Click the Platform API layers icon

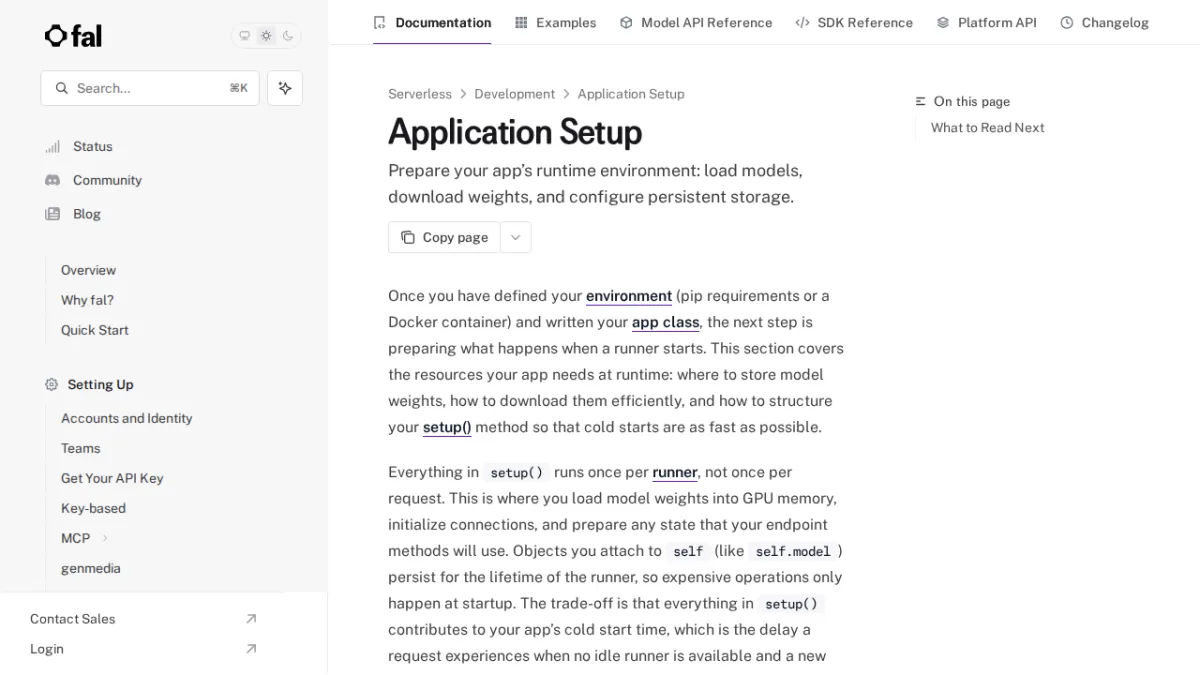coord(943,22)
